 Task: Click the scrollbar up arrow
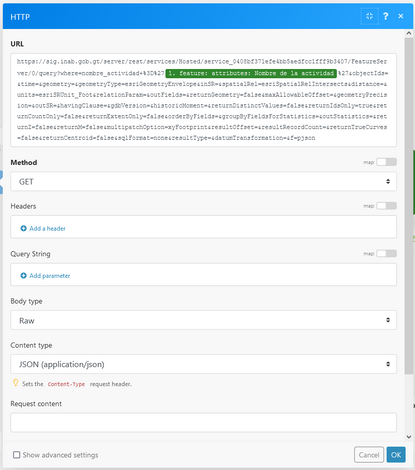pos(409,33)
